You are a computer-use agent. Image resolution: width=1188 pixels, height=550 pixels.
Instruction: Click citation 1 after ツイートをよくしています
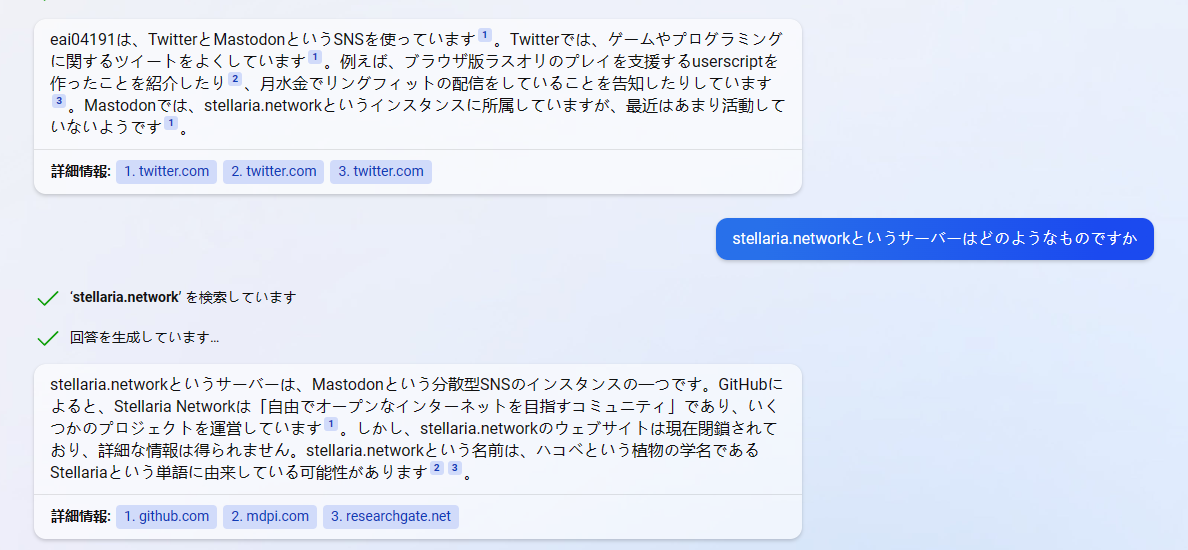(x=315, y=57)
